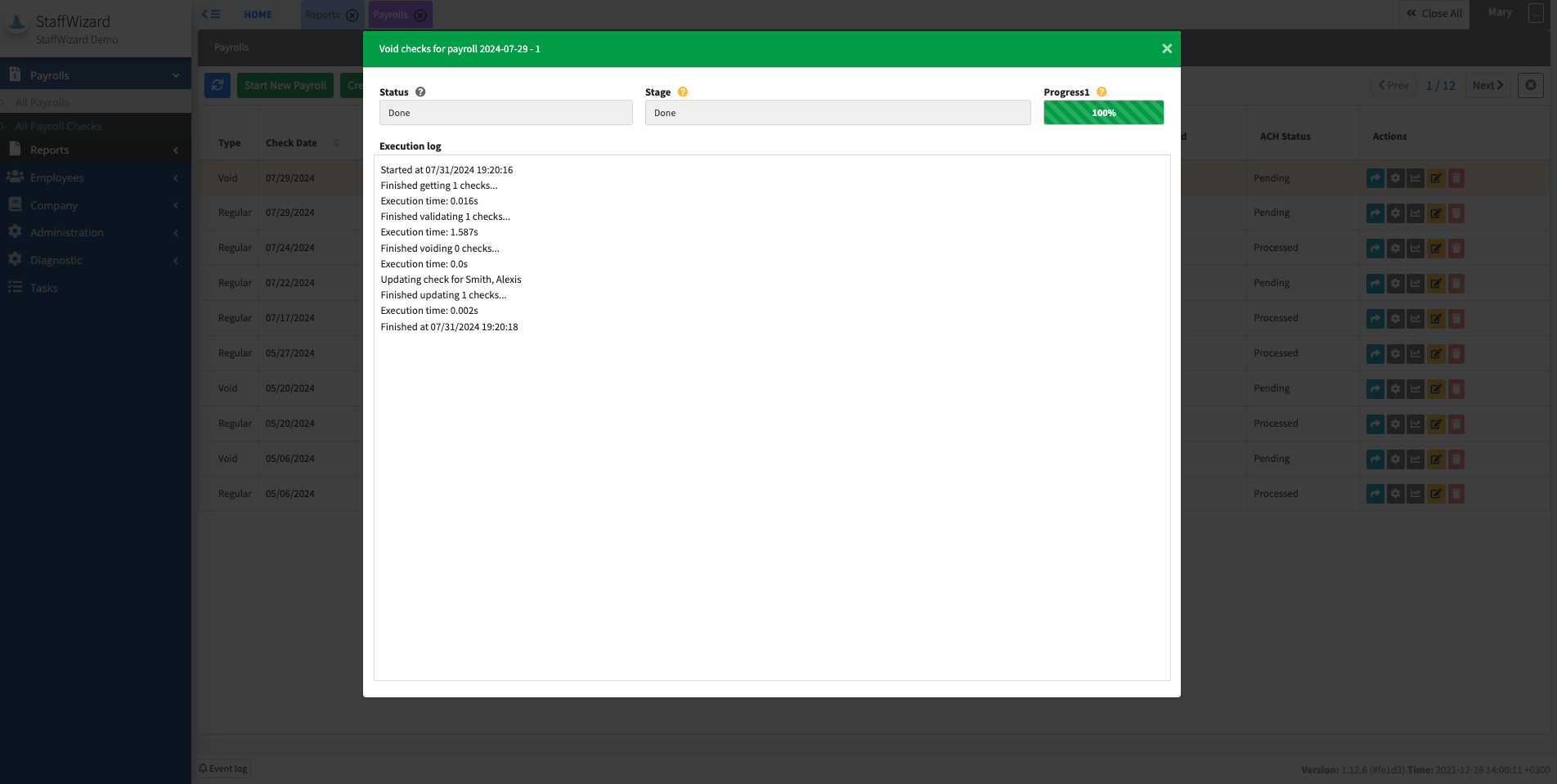Close the Void checks dialog
Image resolution: width=1557 pixels, height=784 pixels.
1167,49
